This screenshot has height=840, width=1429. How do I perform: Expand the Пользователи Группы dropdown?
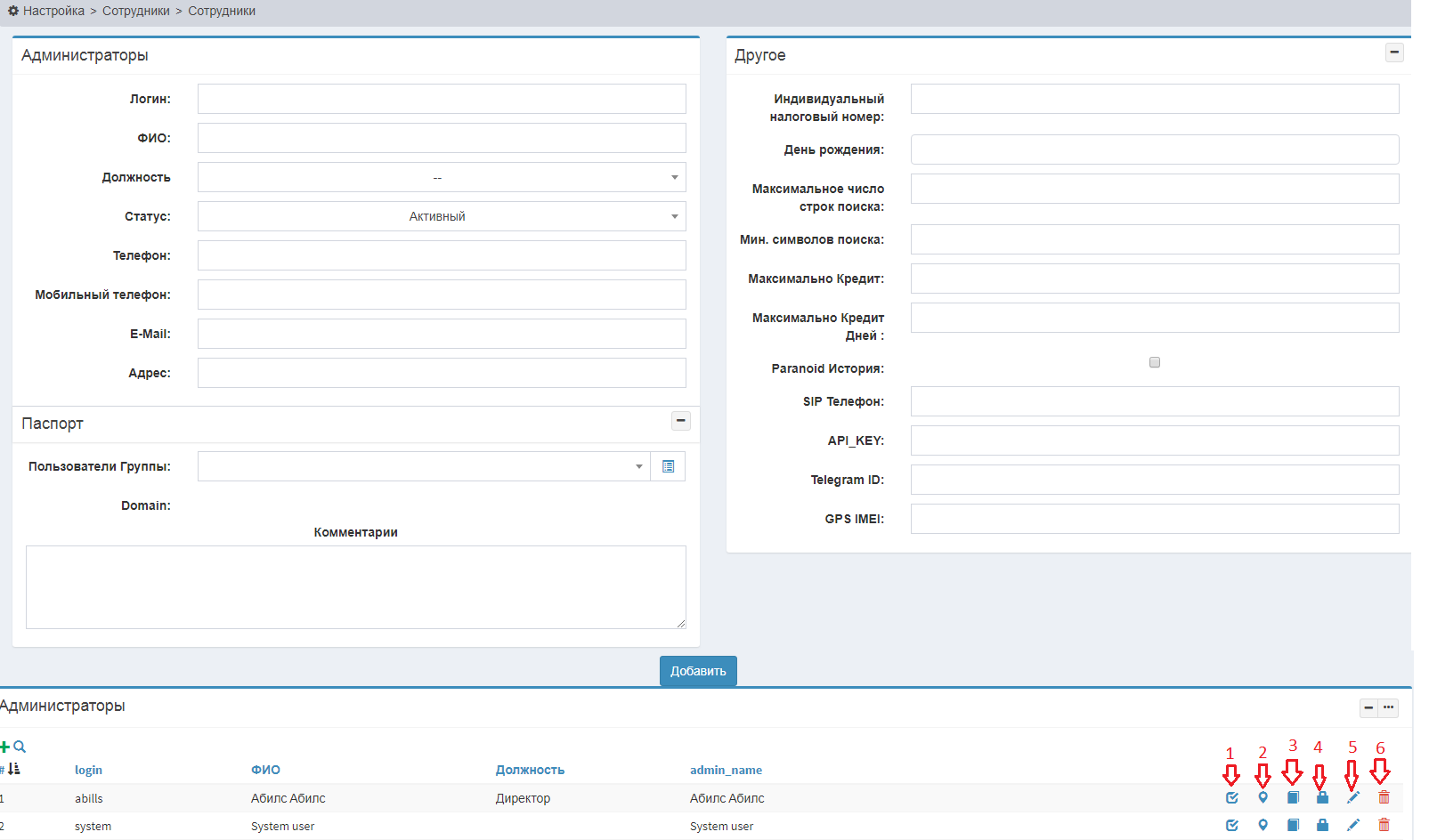pos(424,467)
